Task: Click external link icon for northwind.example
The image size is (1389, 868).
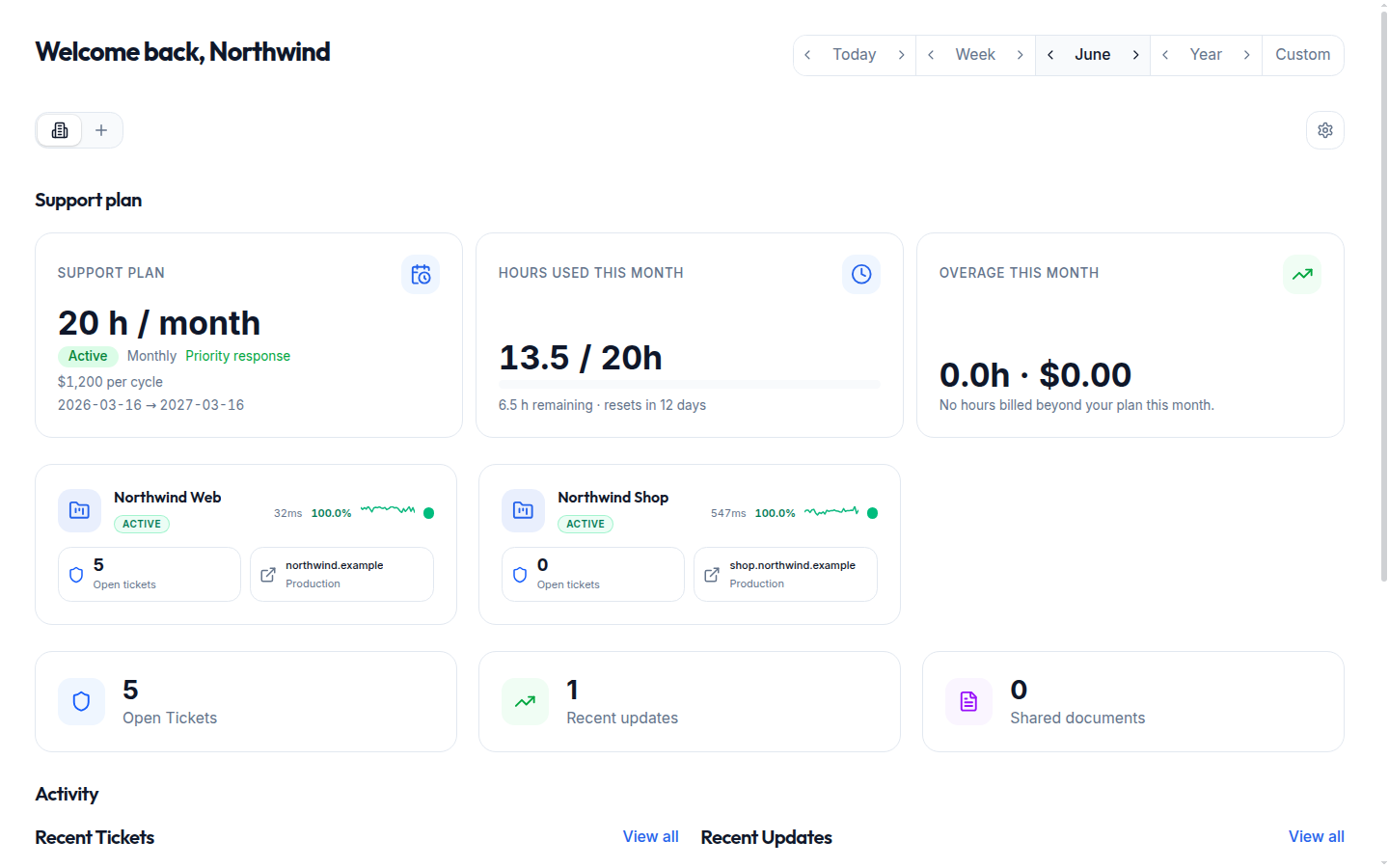Action: (268, 575)
